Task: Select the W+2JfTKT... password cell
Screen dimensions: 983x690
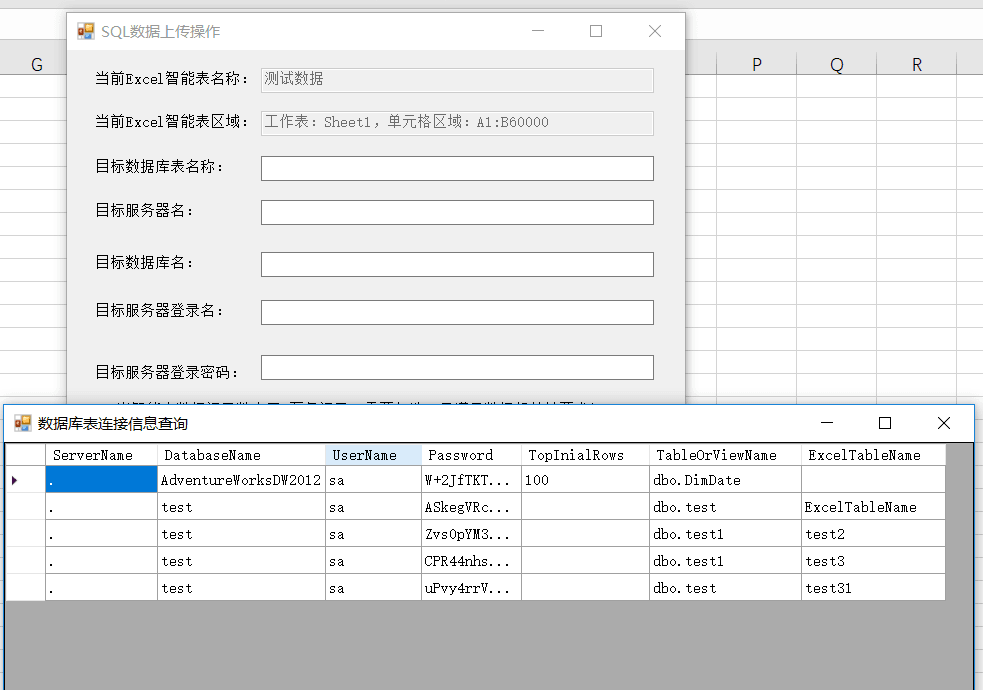Action: (471, 480)
